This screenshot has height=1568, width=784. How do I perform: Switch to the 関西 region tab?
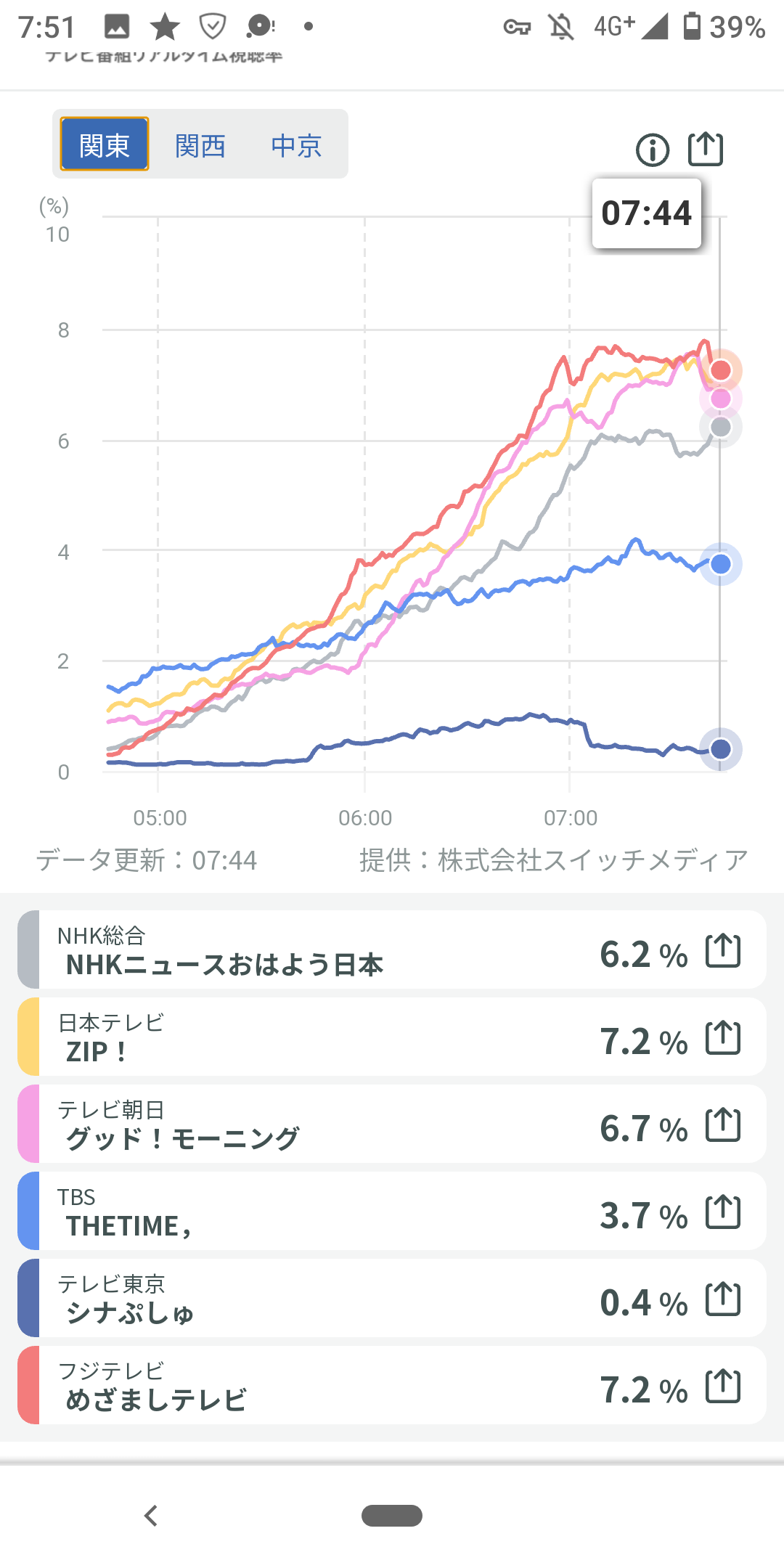coord(200,146)
